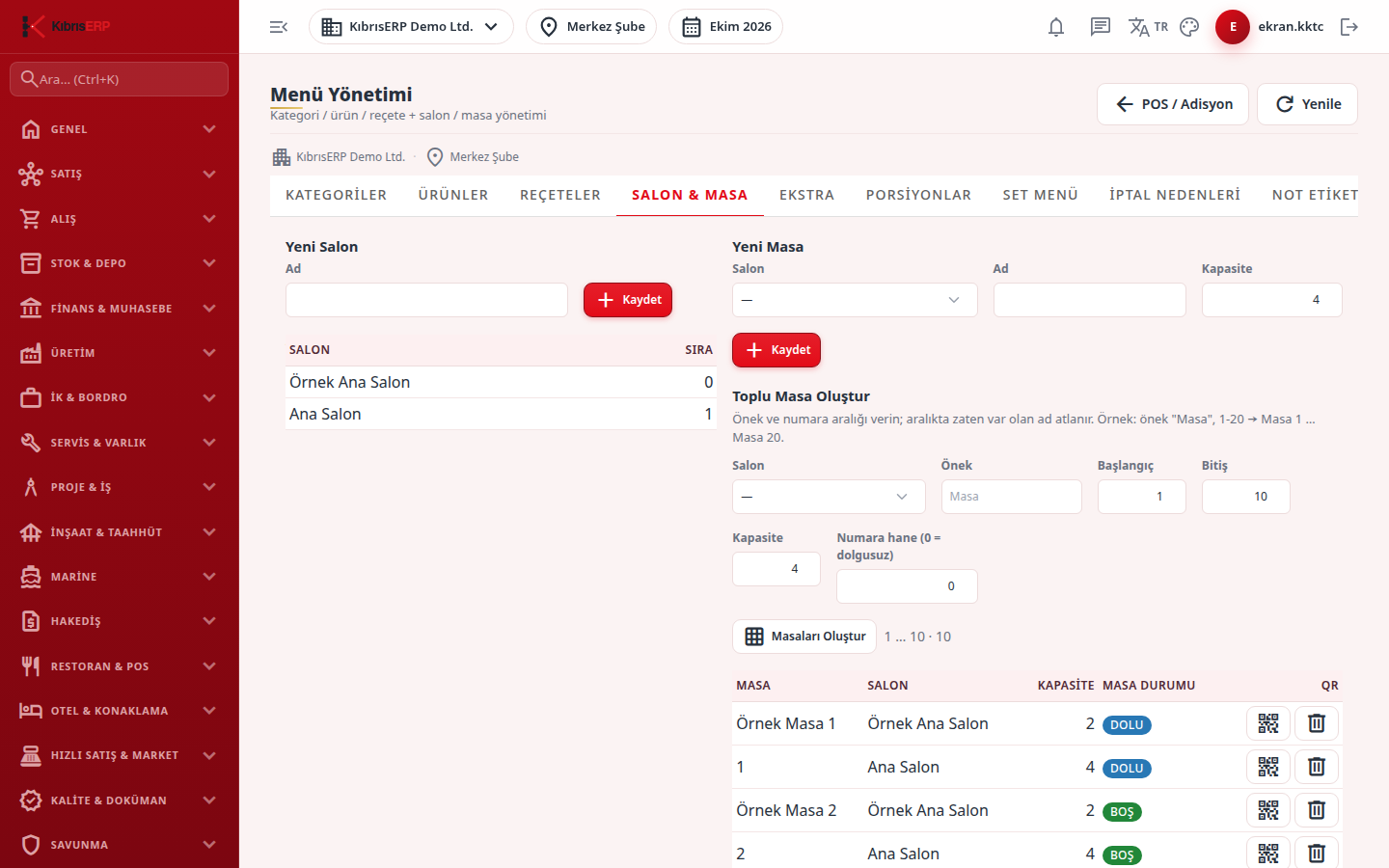Open the messages chat icon
This screenshot has width=1389, height=868.
coord(1101,27)
